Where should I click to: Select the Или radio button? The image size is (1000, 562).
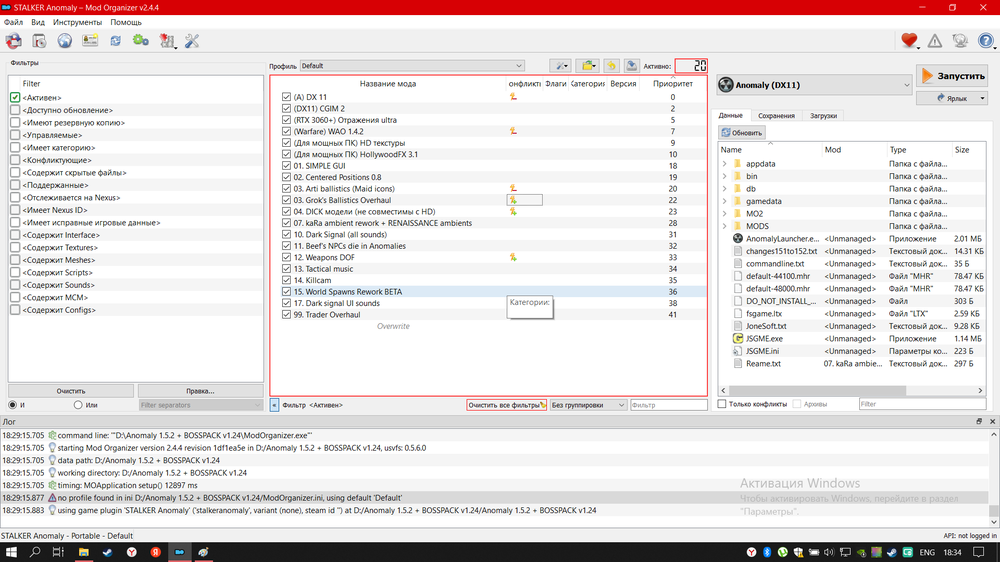[x=78, y=405]
